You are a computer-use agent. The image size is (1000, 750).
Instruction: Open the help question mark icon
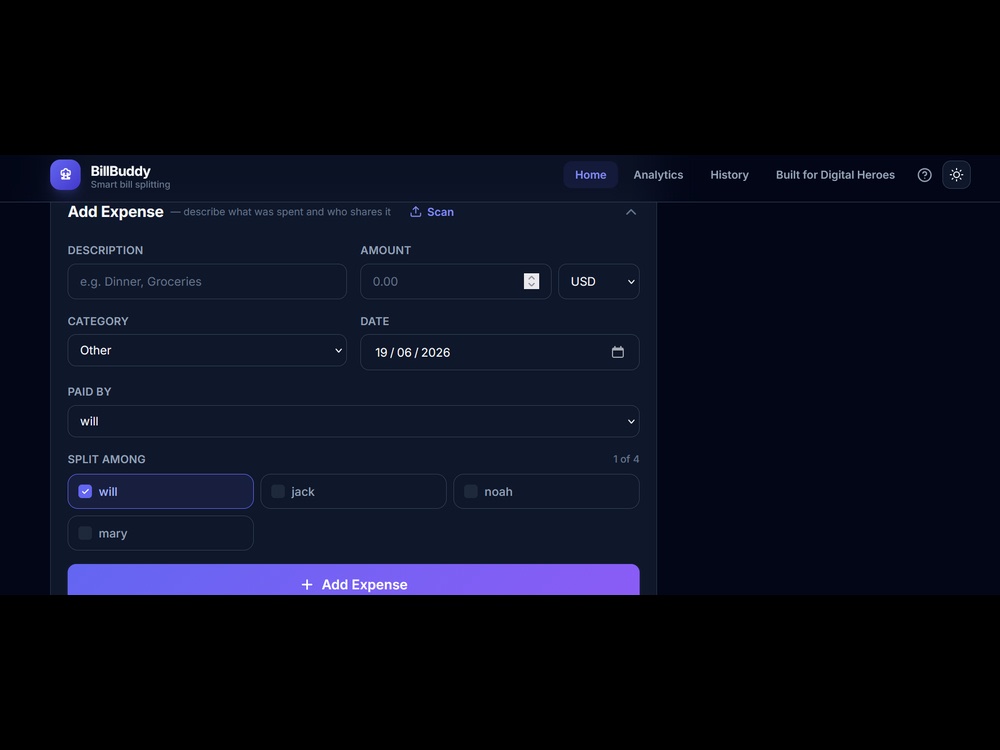click(924, 175)
